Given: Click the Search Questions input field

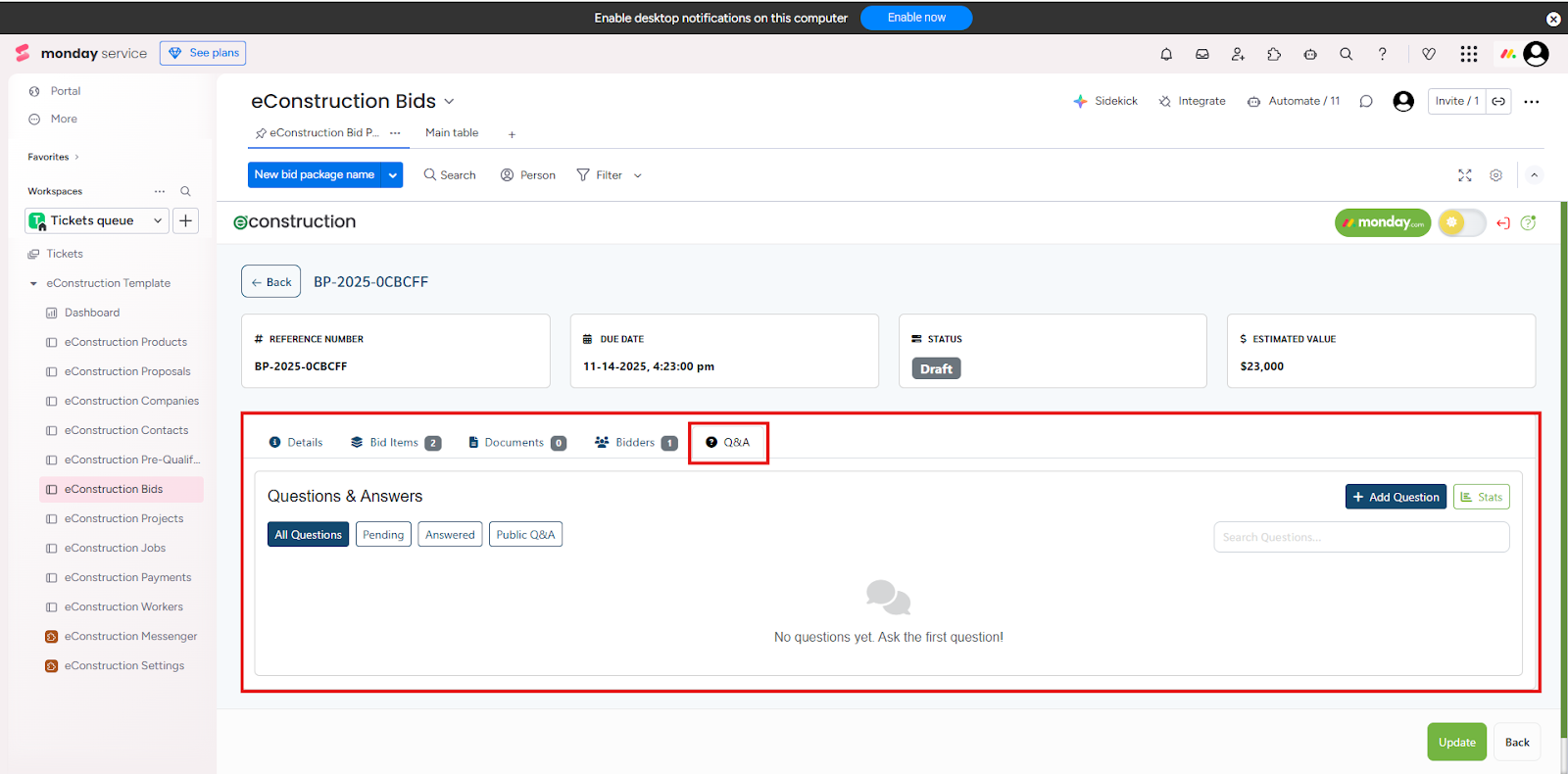Looking at the screenshot, I should 1360,537.
